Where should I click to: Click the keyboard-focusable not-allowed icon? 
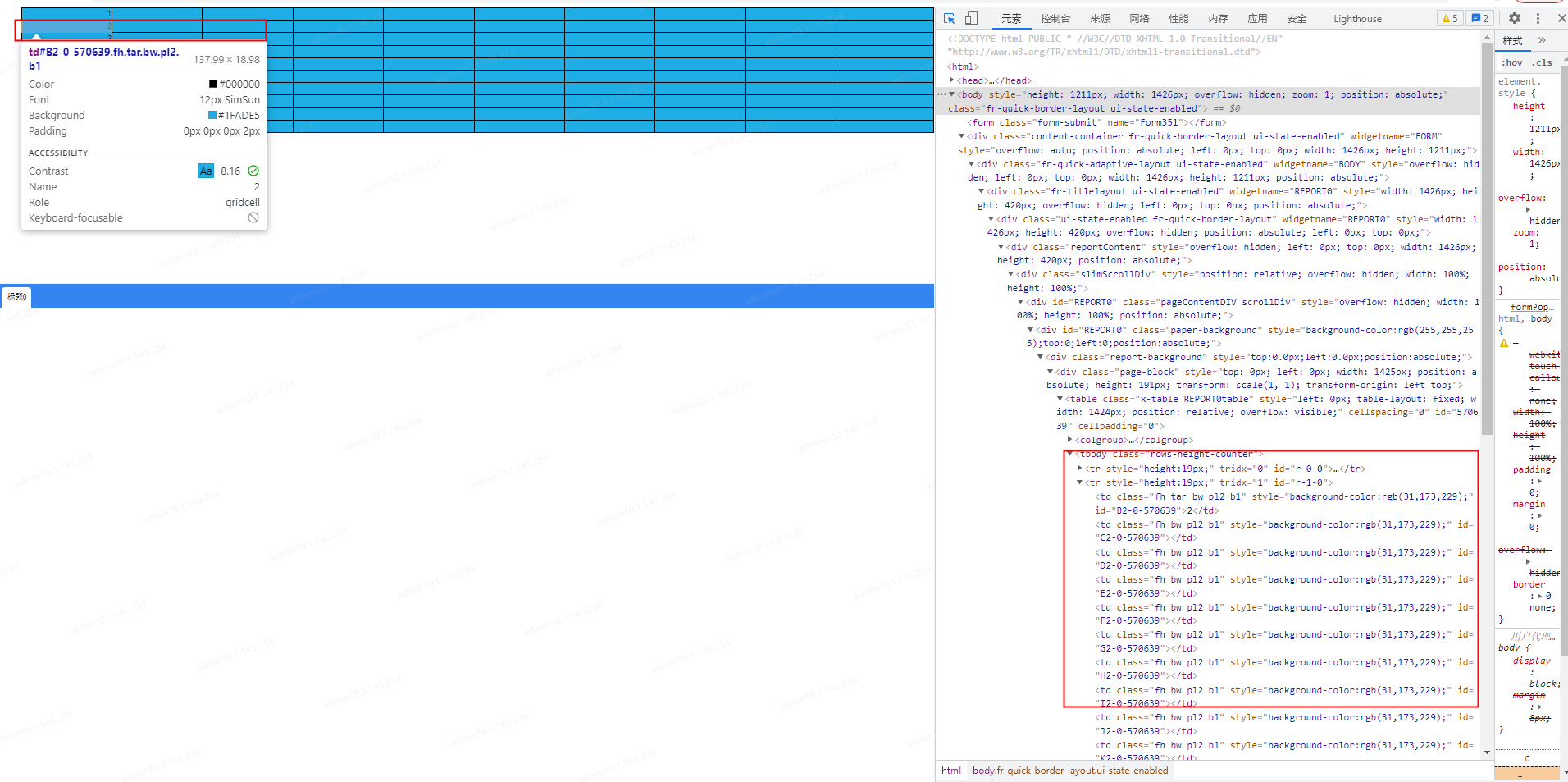(253, 217)
